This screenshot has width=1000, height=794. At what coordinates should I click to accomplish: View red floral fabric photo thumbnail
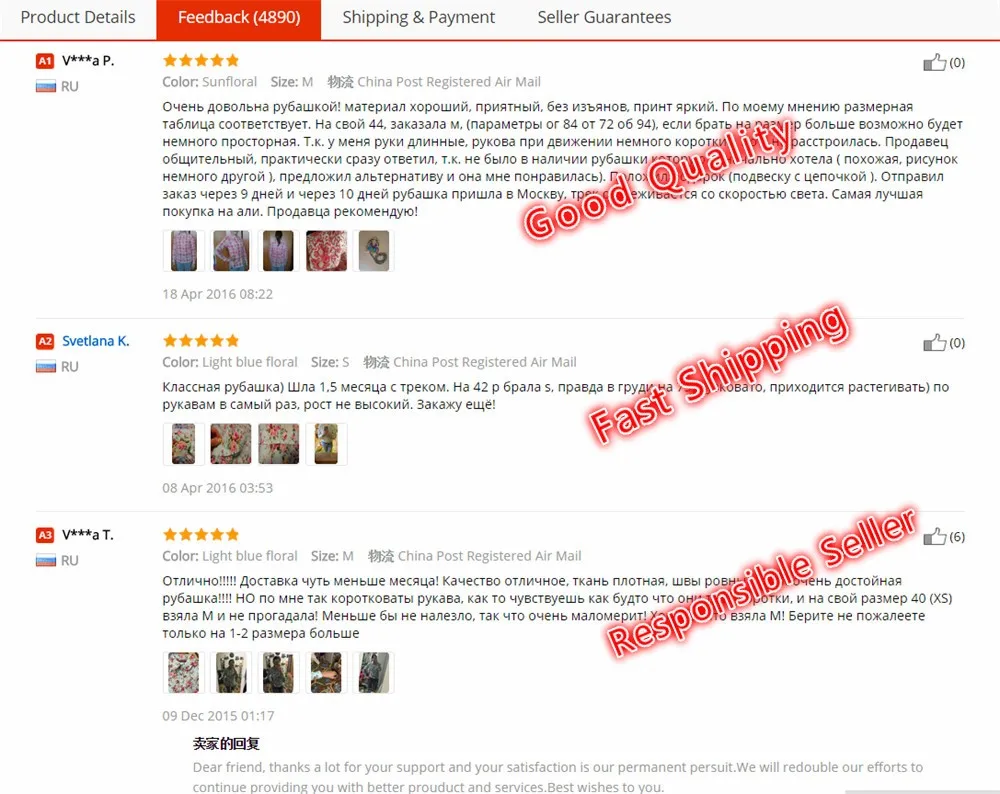pos(327,251)
